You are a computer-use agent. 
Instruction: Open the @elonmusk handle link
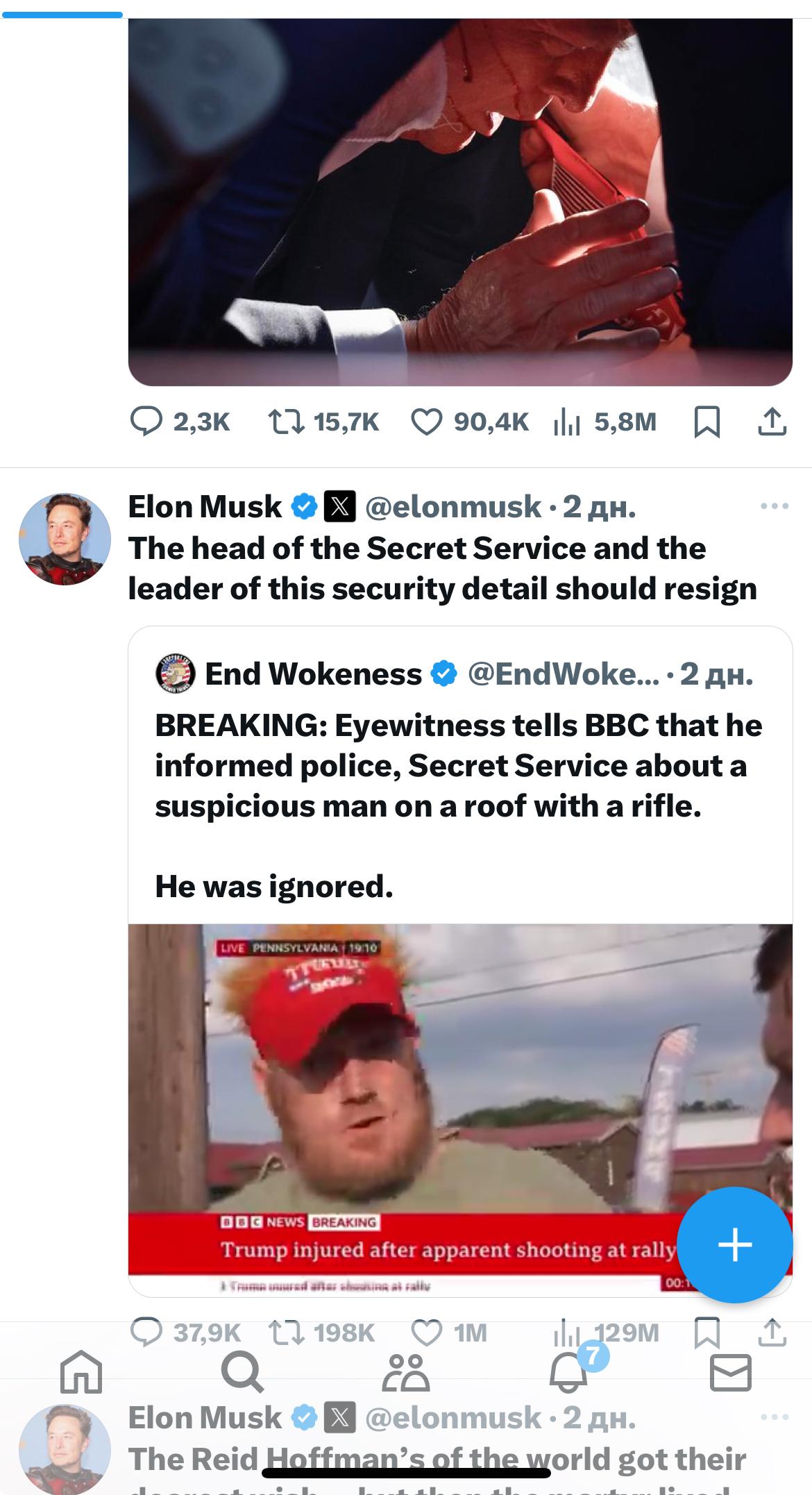pos(452,506)
